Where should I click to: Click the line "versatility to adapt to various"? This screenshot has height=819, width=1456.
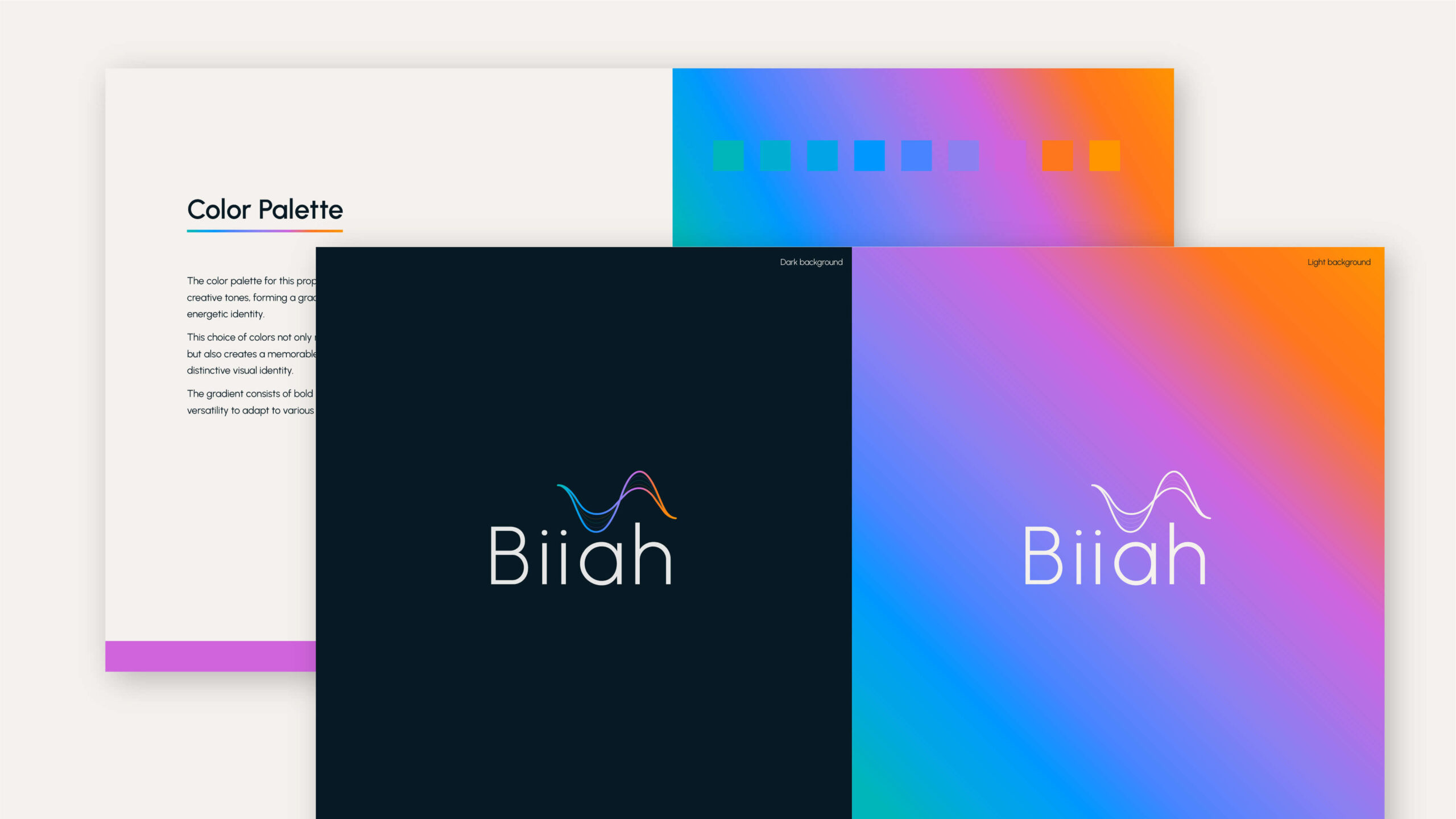tap(251, 411)
